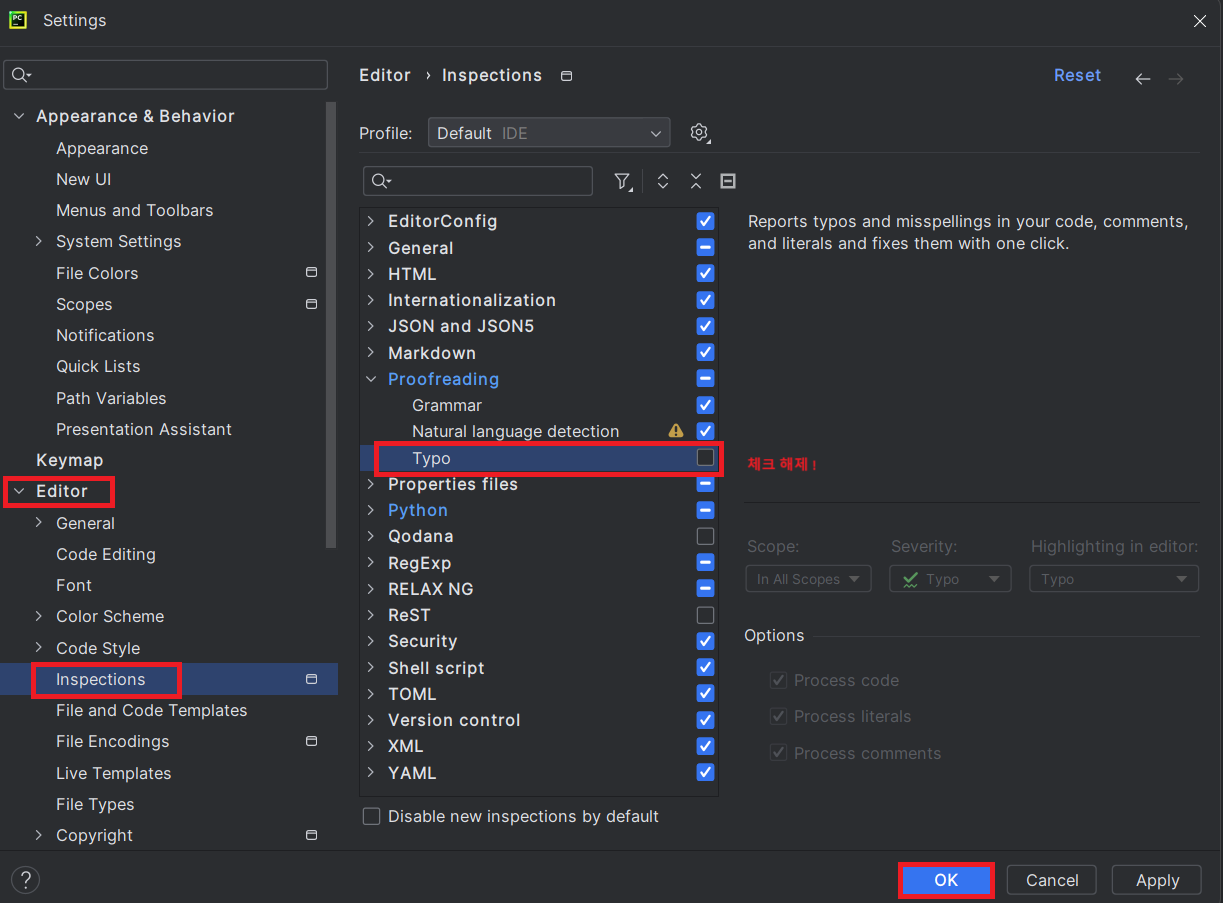
Task: Click the project icon next to Copyright
Action: coord(311,835)
